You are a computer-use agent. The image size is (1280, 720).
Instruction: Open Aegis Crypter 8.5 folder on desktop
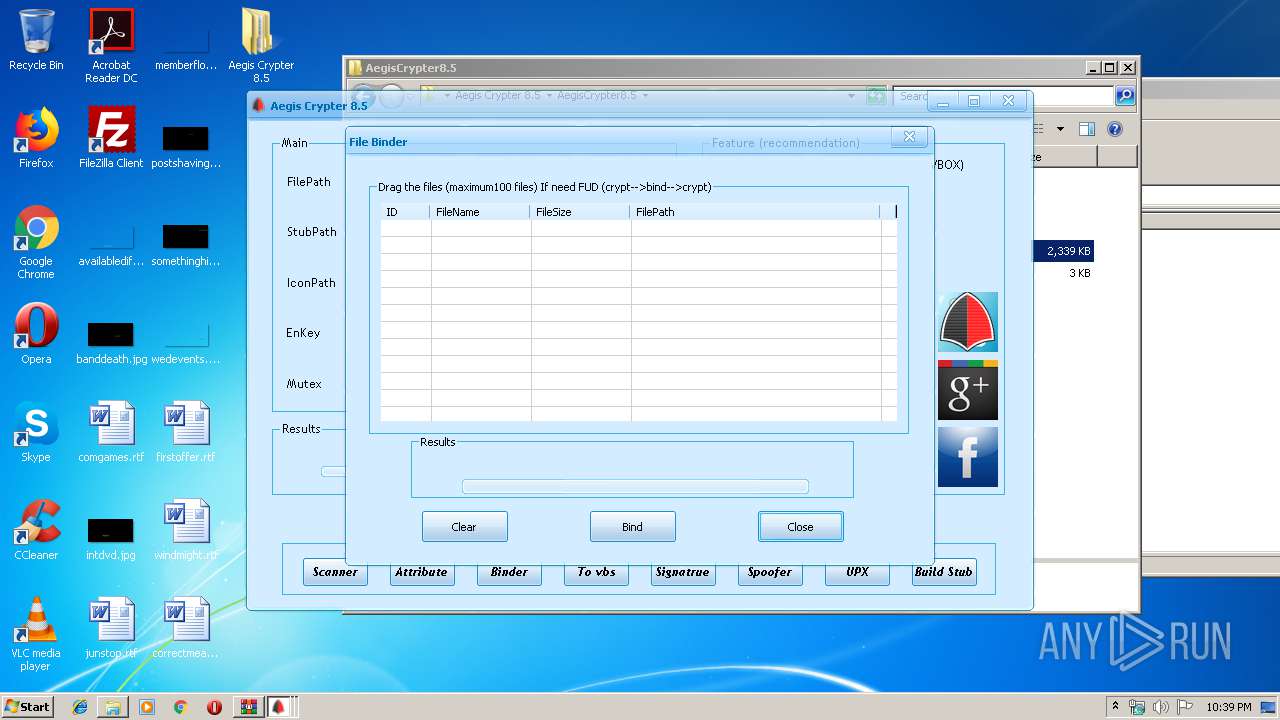click(x=261, y=46)
